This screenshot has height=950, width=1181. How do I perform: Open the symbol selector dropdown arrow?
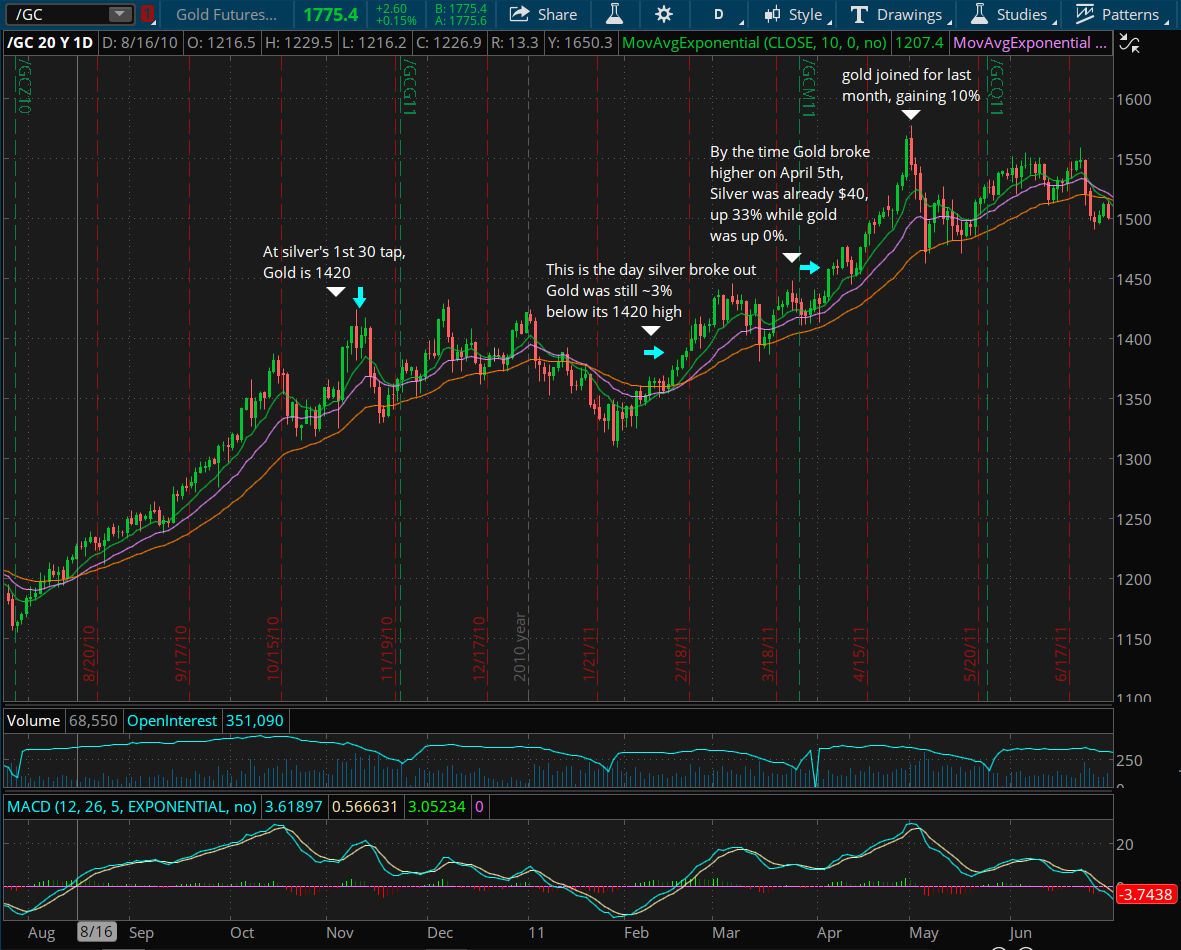coord(119,14)
